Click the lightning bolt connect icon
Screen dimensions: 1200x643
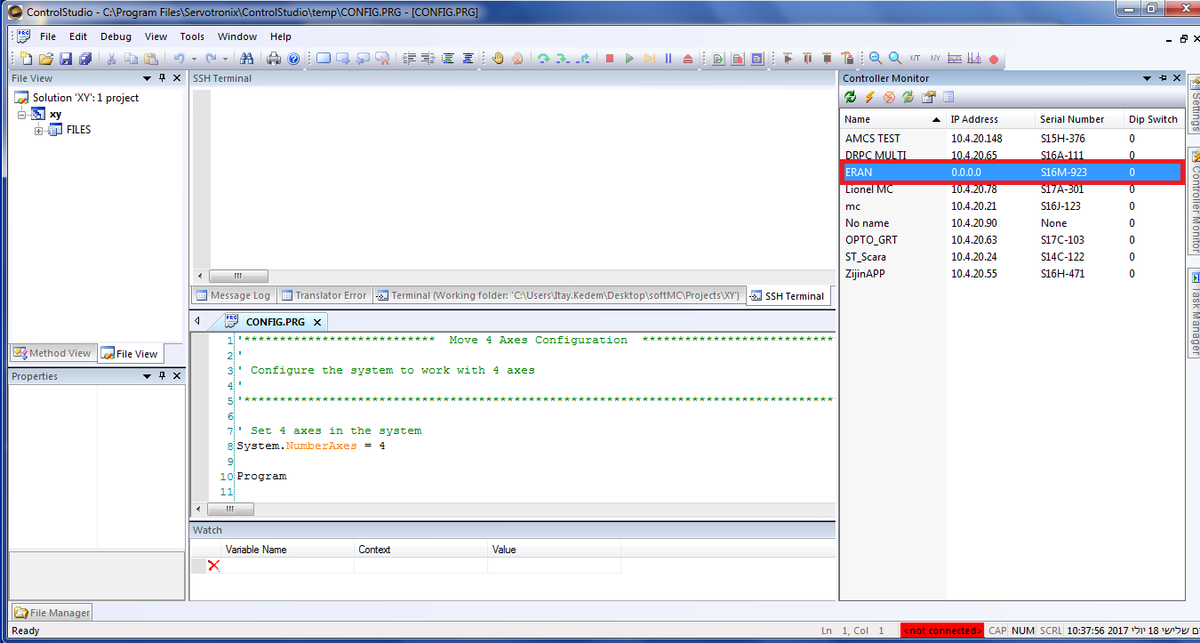click(869, 97)
